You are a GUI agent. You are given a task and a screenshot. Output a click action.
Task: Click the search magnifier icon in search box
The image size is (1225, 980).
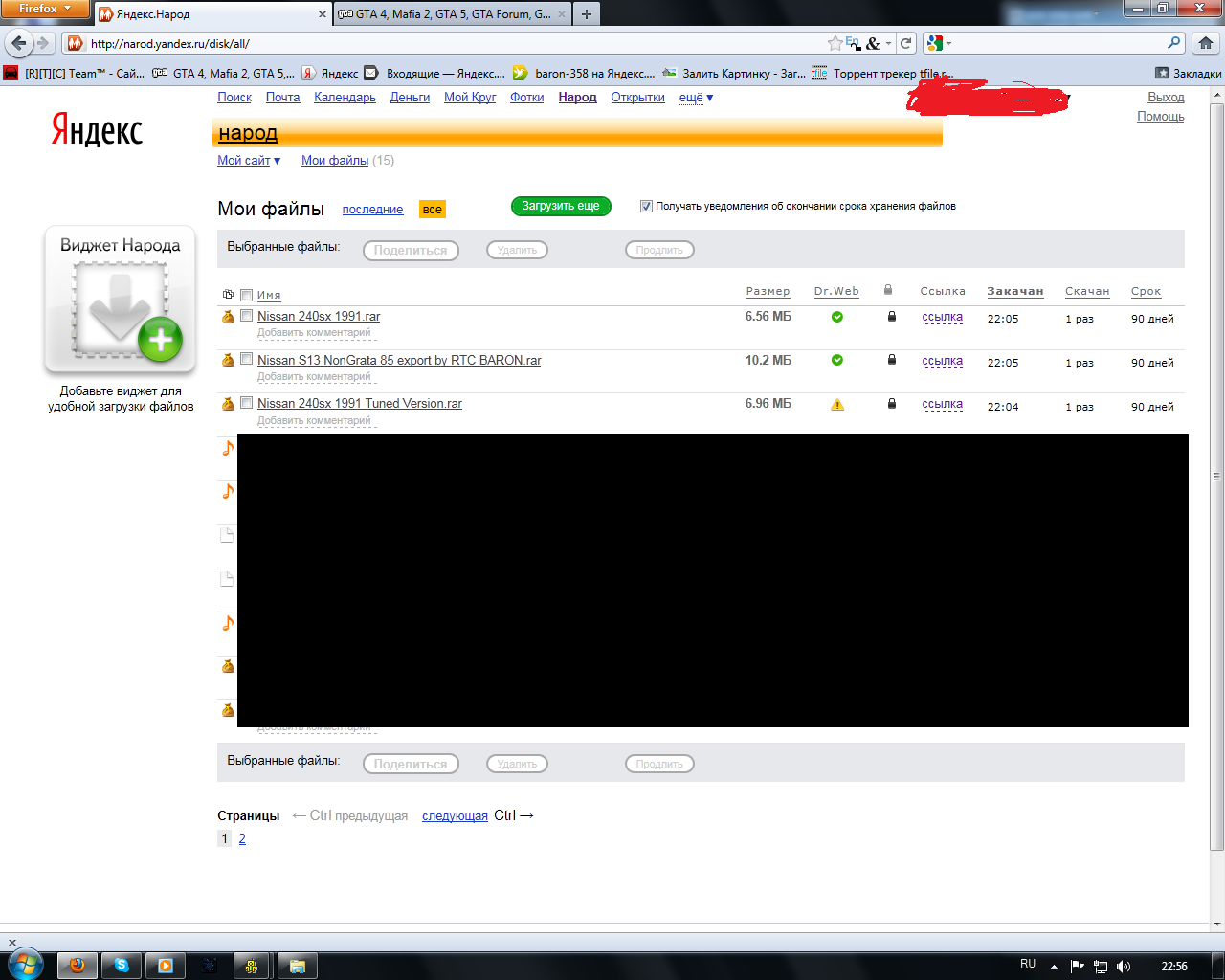[x=1174, y=43]
